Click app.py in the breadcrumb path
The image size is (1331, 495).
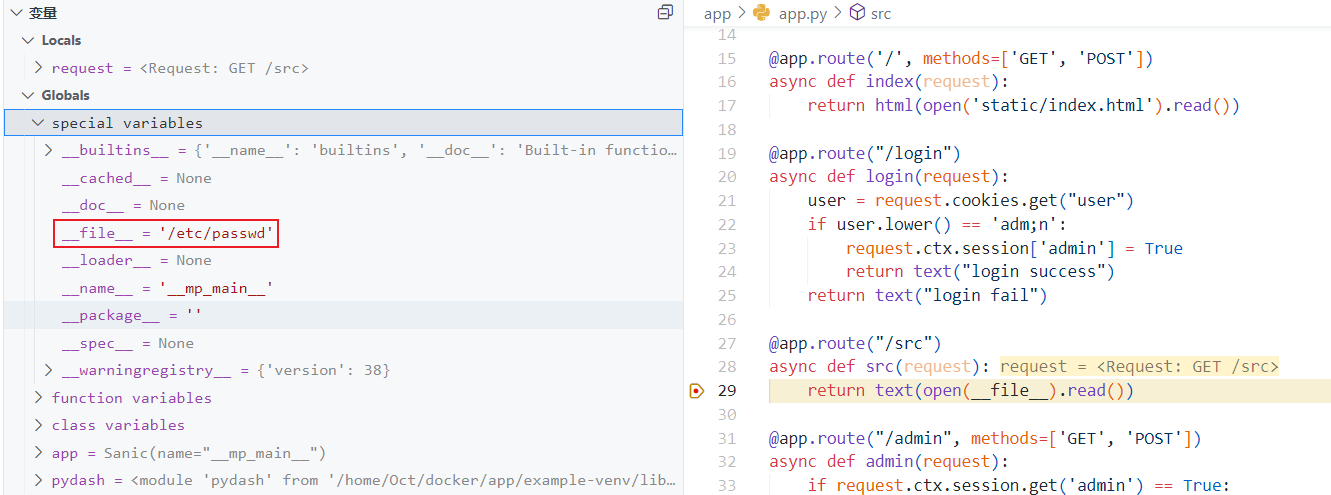pyautogui.click(x=803, y=13)
